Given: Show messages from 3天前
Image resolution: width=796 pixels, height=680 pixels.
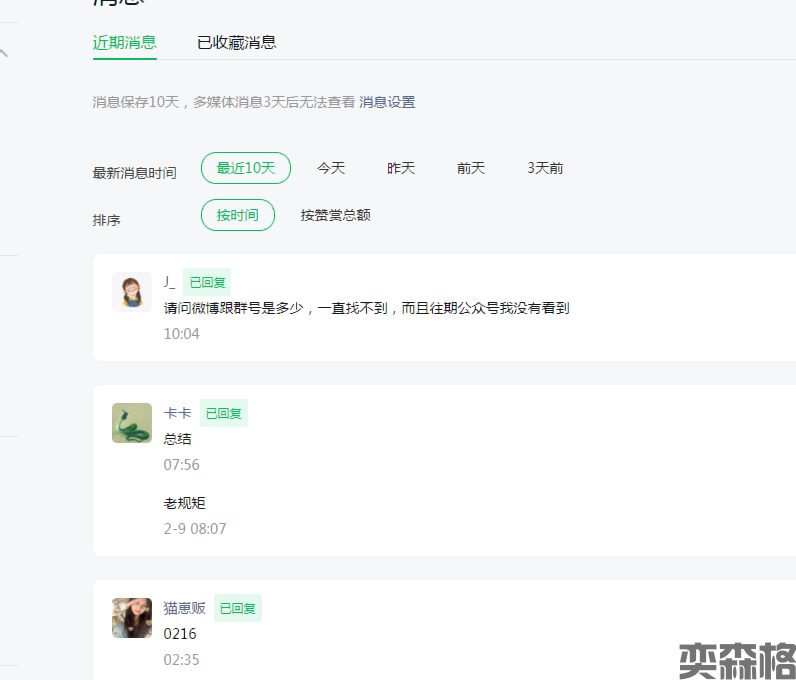Looking at the screenshot, I should click(545, 168).
